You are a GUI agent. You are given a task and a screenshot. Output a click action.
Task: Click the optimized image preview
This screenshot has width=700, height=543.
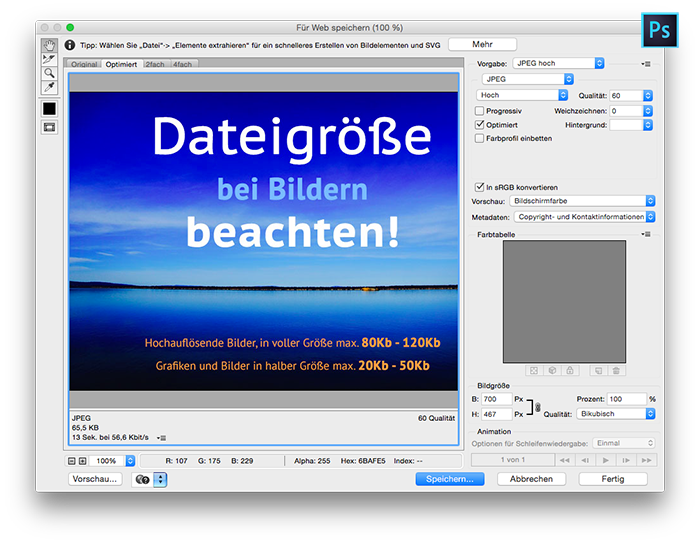(x=263, y=241)
